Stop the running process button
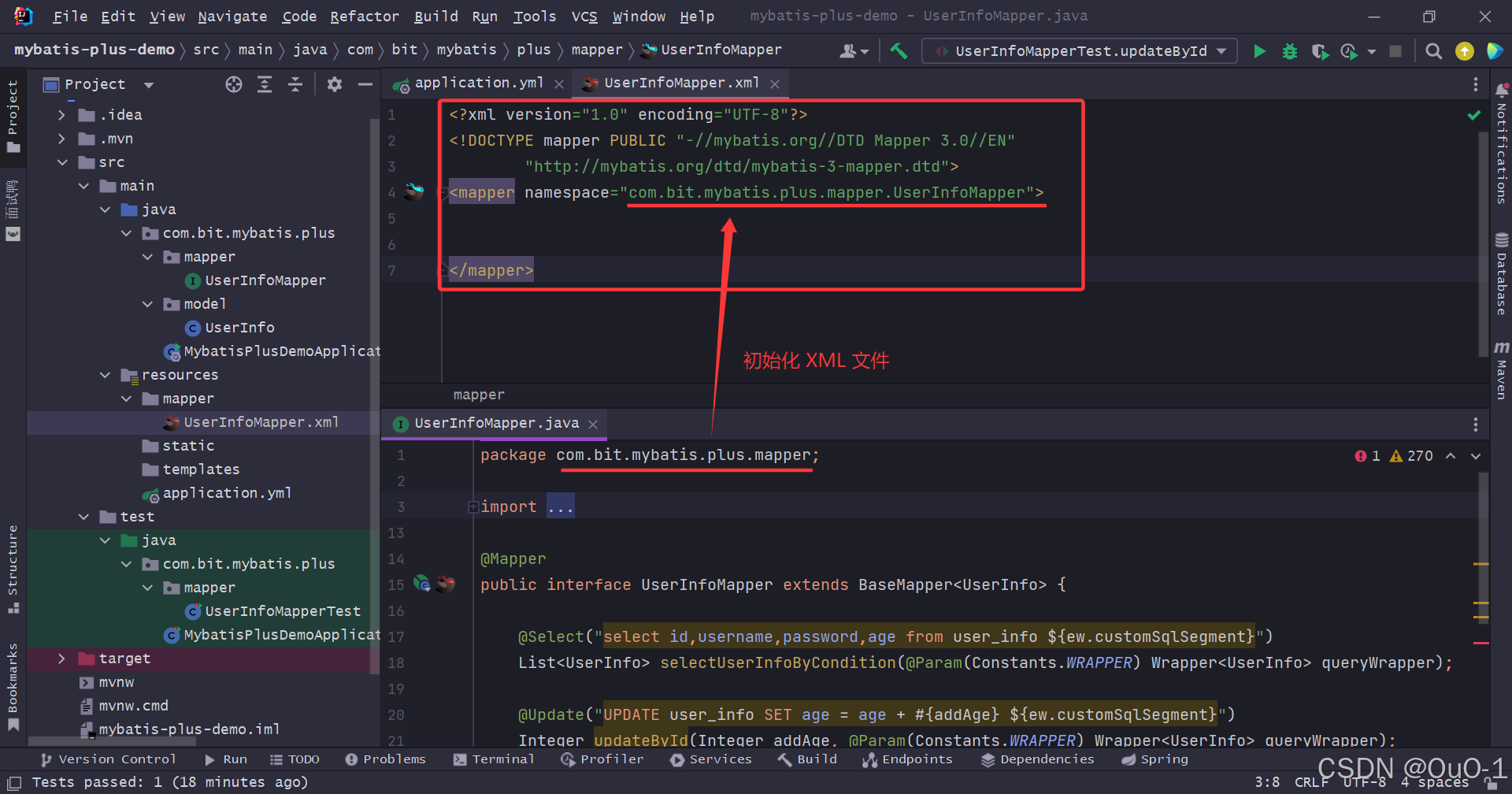The height and width of the screenshot is (794, 1512). 1395,51
